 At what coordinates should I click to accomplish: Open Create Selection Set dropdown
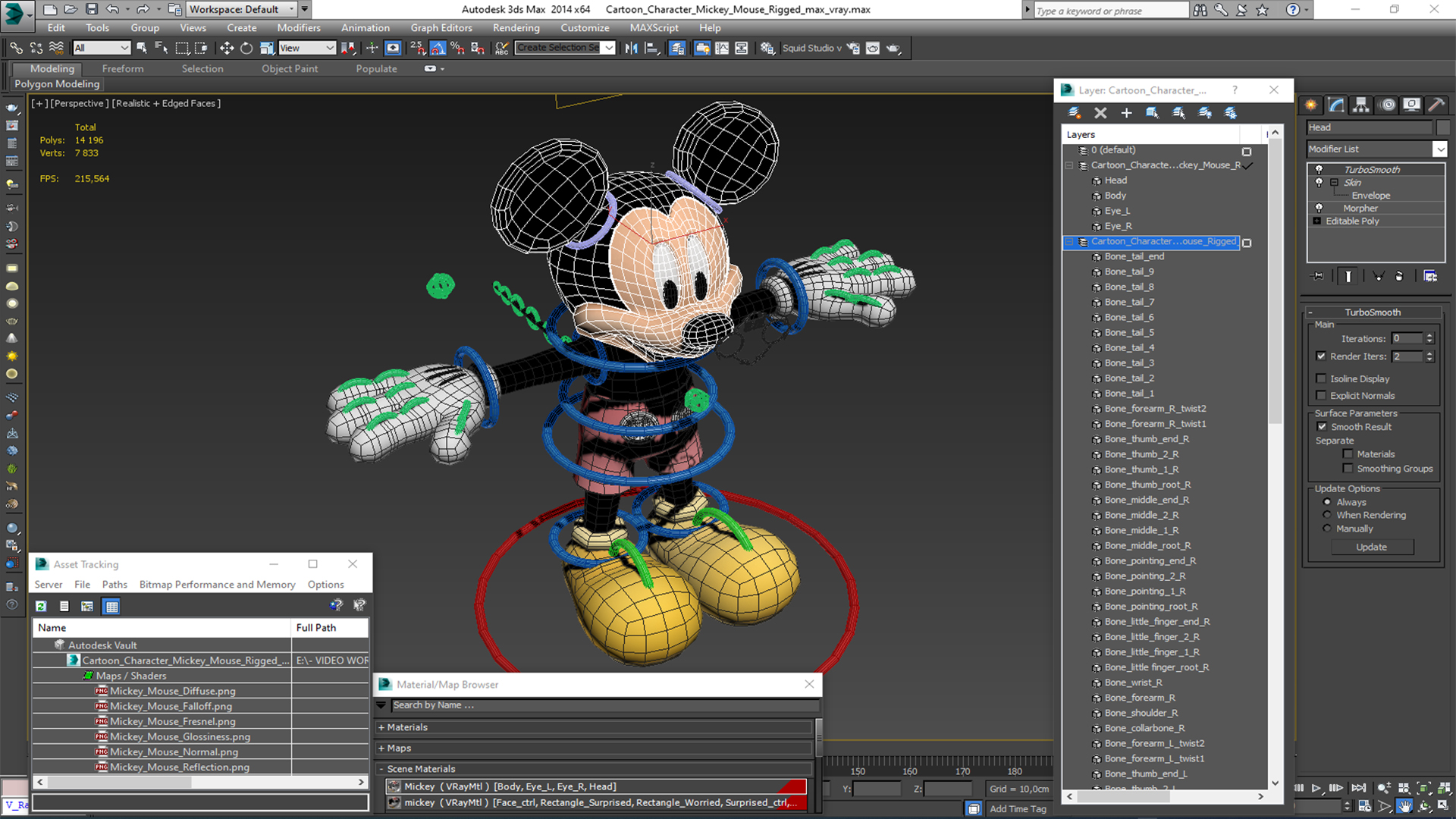(609, 48)
